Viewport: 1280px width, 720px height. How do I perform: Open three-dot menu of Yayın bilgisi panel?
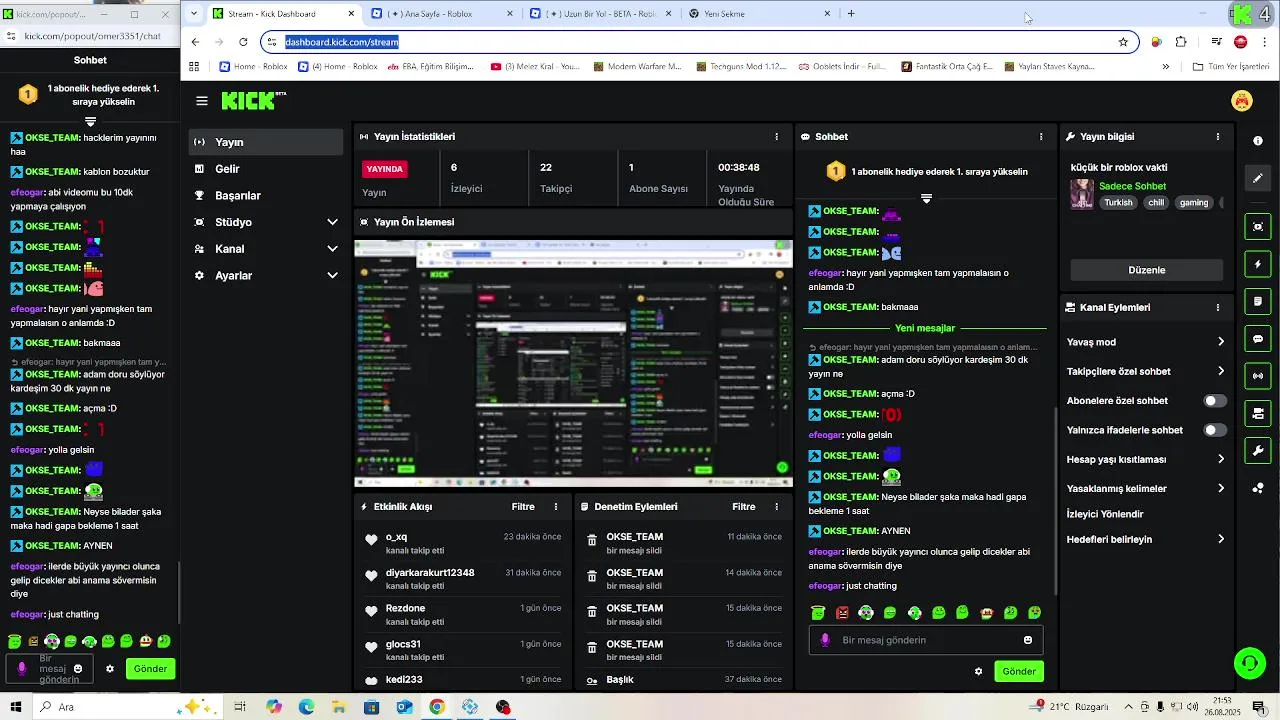click(x=1218, y=137)
